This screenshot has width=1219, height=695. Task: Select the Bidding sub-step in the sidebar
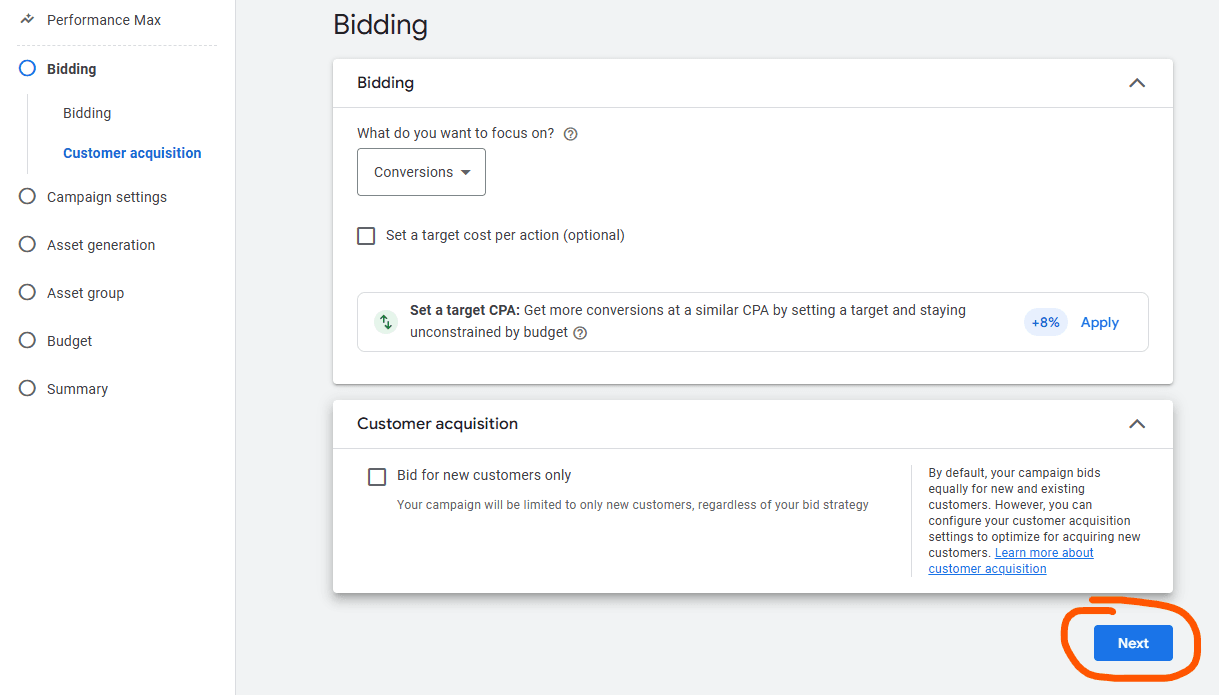tap(86, 112)
